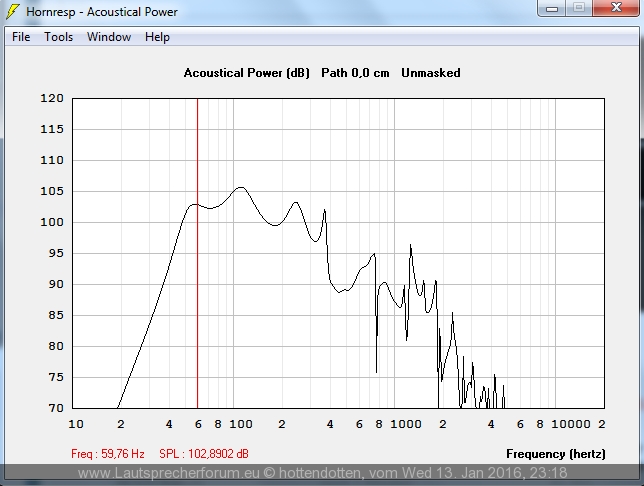Image resolution: width=644 pixels, height=486 pixels.
Task: Open the File menu
Action: 21,37
